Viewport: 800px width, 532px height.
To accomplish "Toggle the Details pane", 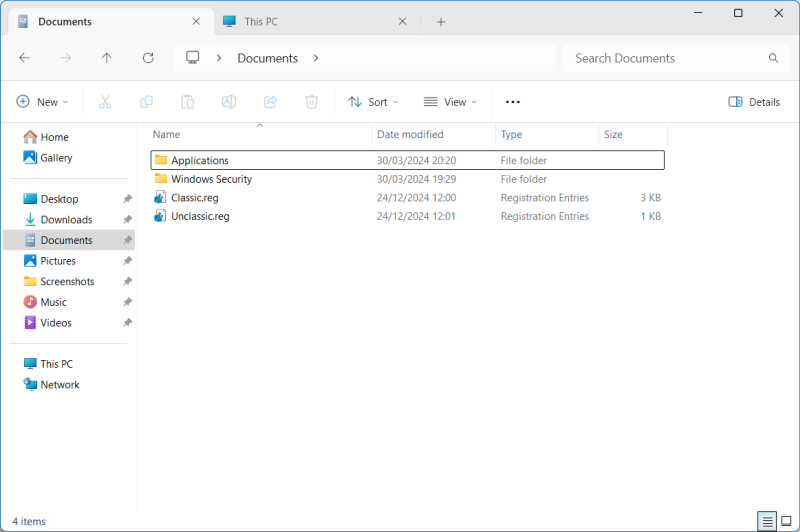I will click(x=754, y=102).
